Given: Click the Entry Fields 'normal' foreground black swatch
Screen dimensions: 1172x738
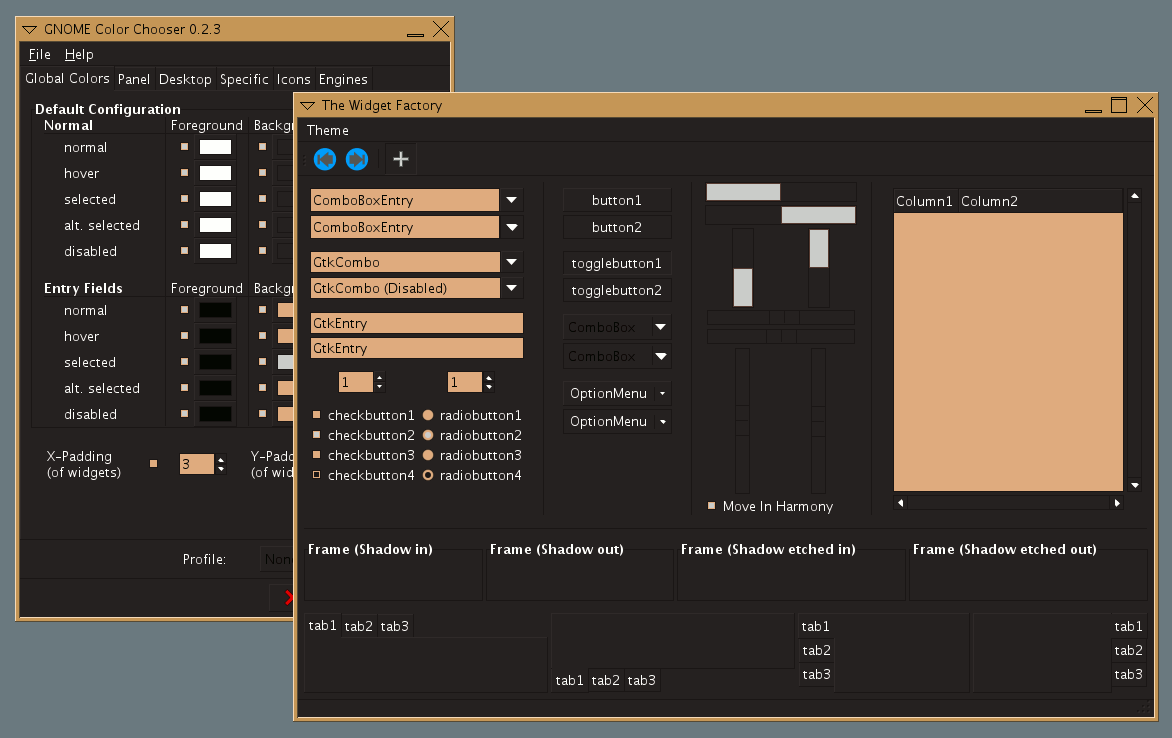Looking at the screenshot, I should pyautogui.click(x=215, y=310).
